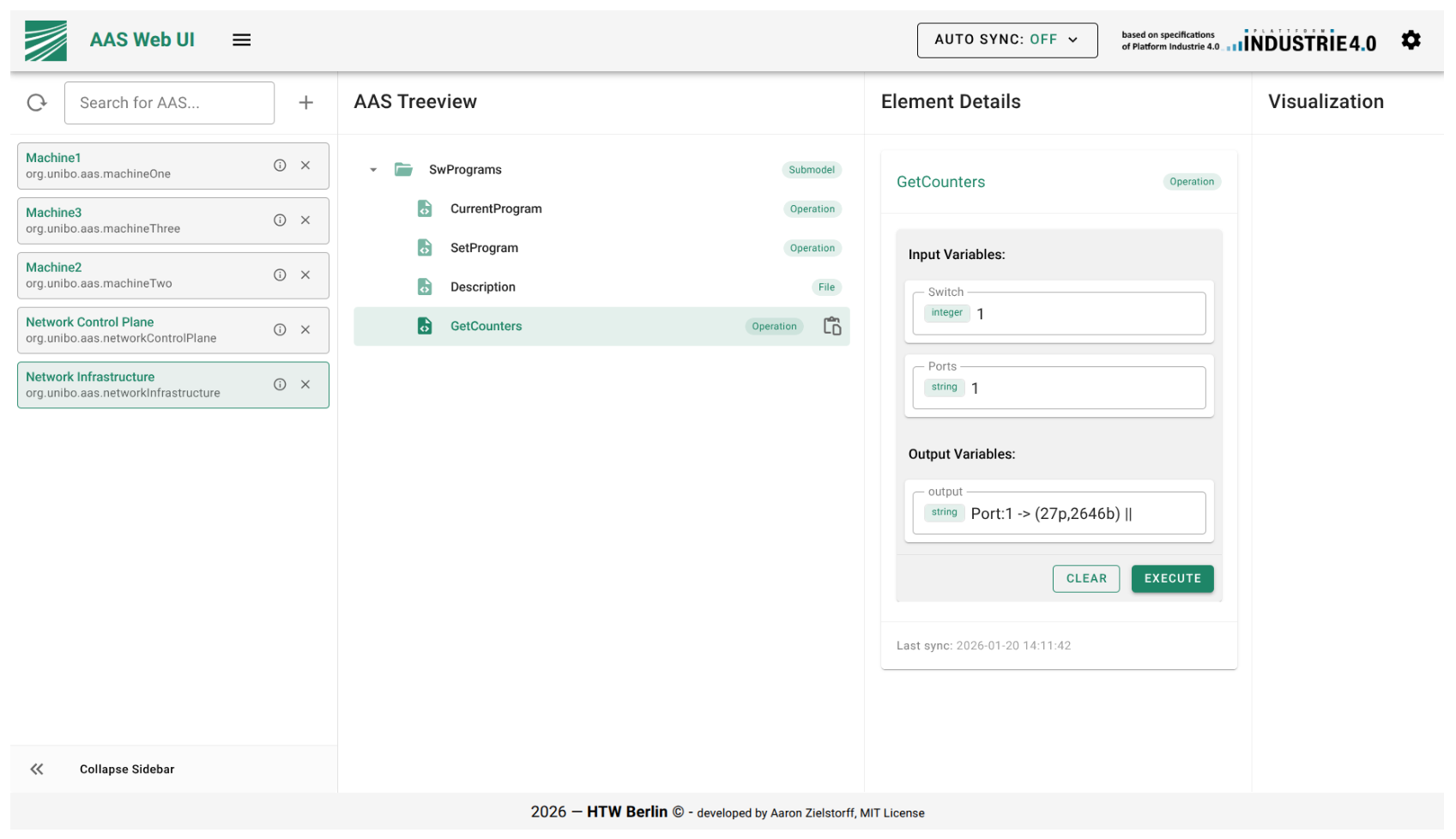Open the hamburger navigation menu
Viewport: 1456px width, 839px height.
[x=242, y=39]
